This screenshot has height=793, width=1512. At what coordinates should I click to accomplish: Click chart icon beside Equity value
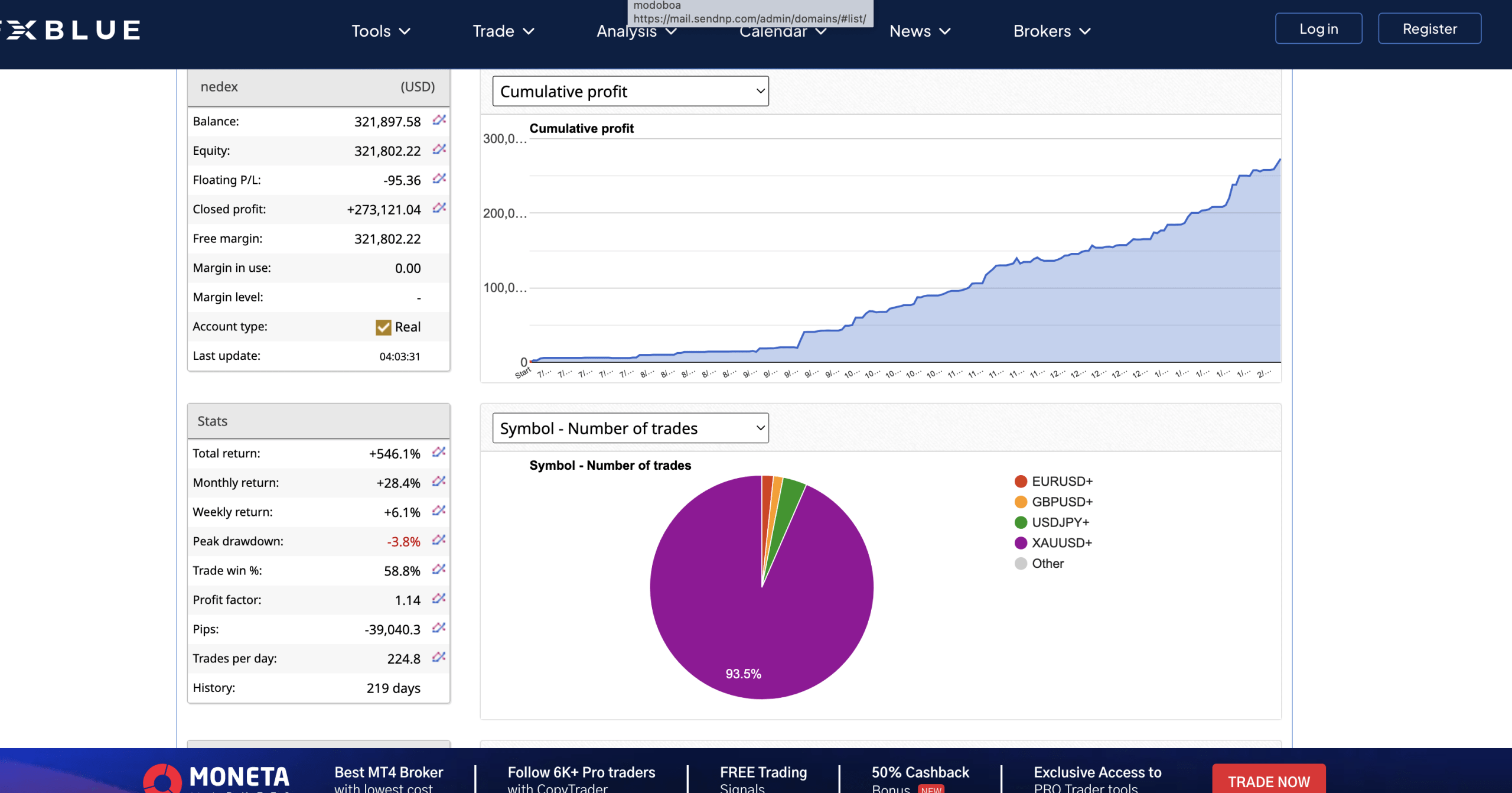tap(439, 149)
